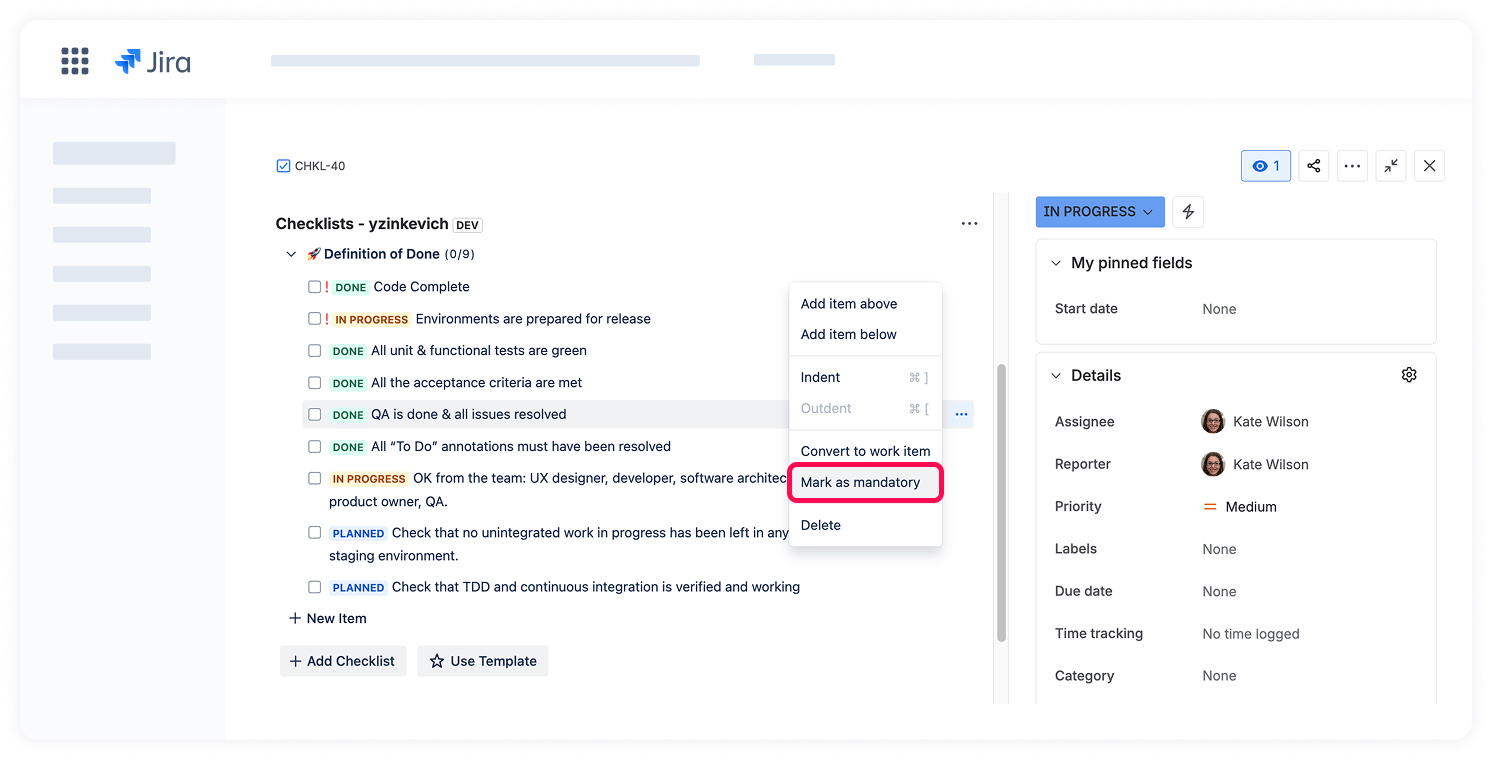This screenshot has width=1492, height=760.
Task: Select Mark as mandatory menu option
Action: [x=860, y=482]
